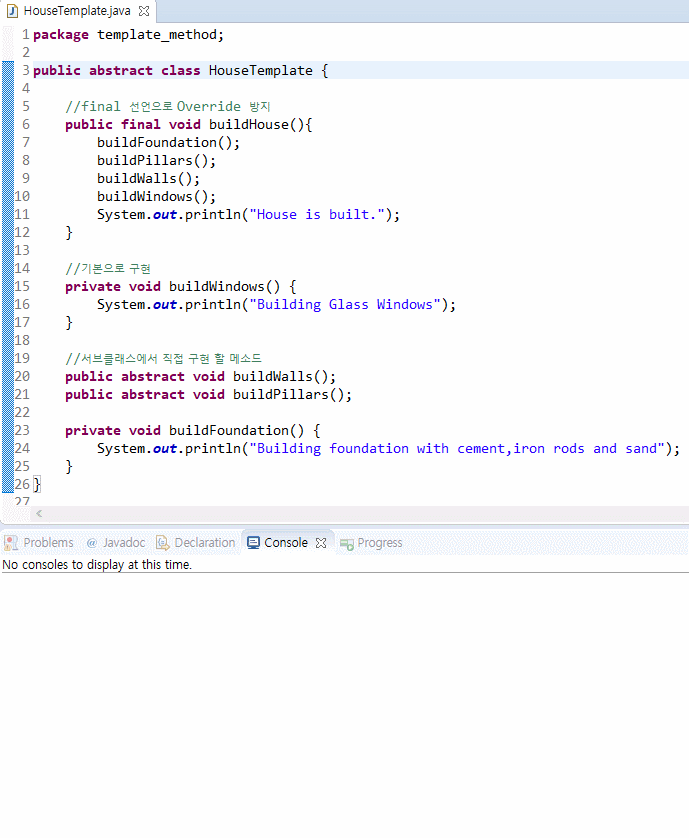The image size is (689, 838).
Task: Click the 'package template_method;' line
Action: coord(128,35)
